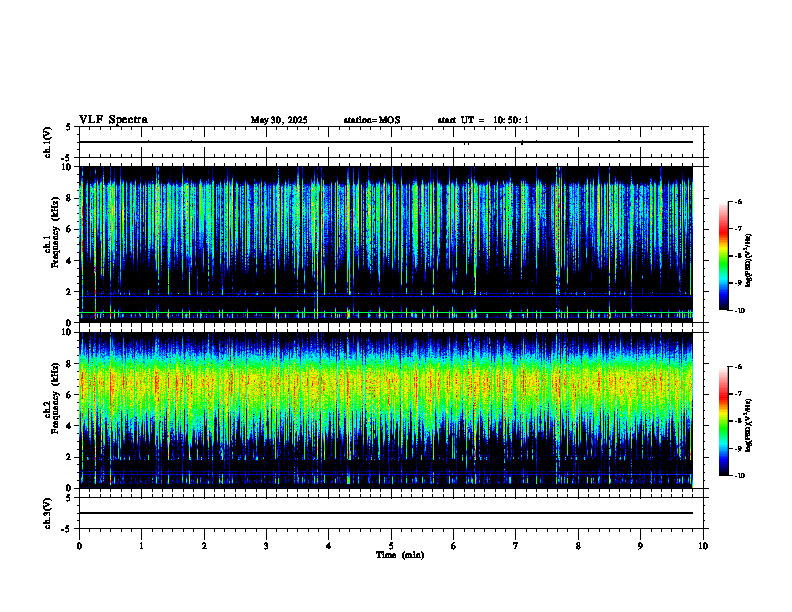Click the time axis tick label "3"

pos(266,546)
